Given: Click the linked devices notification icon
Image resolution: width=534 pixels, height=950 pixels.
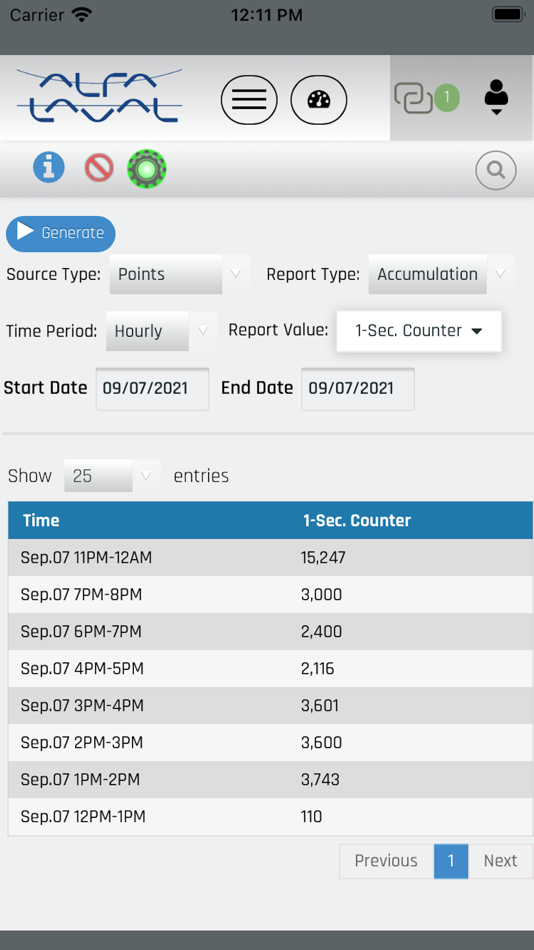Looking at the screenshot, I should pos(427,98).
